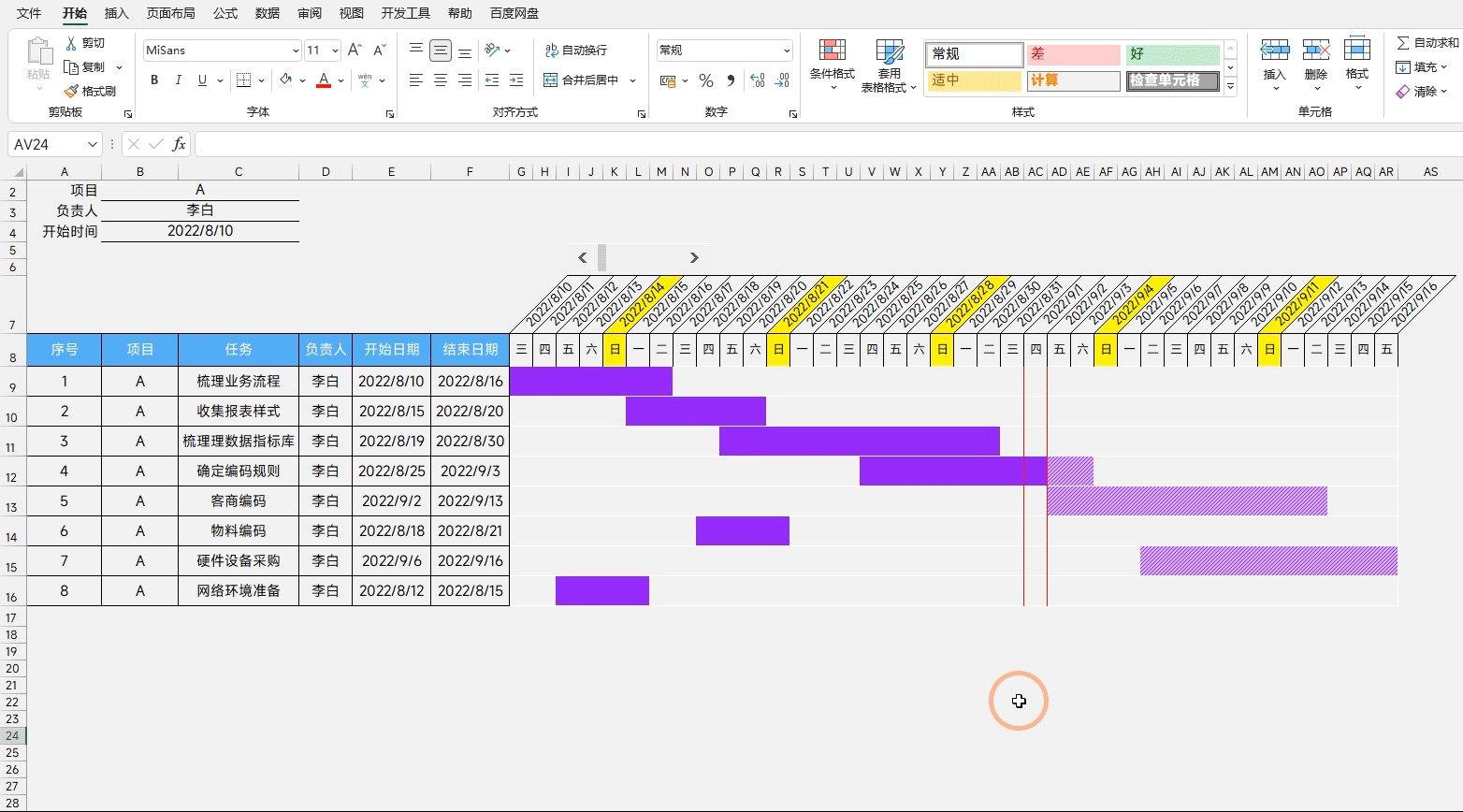Align text left
1463x812 pixels.
[416, 80]
